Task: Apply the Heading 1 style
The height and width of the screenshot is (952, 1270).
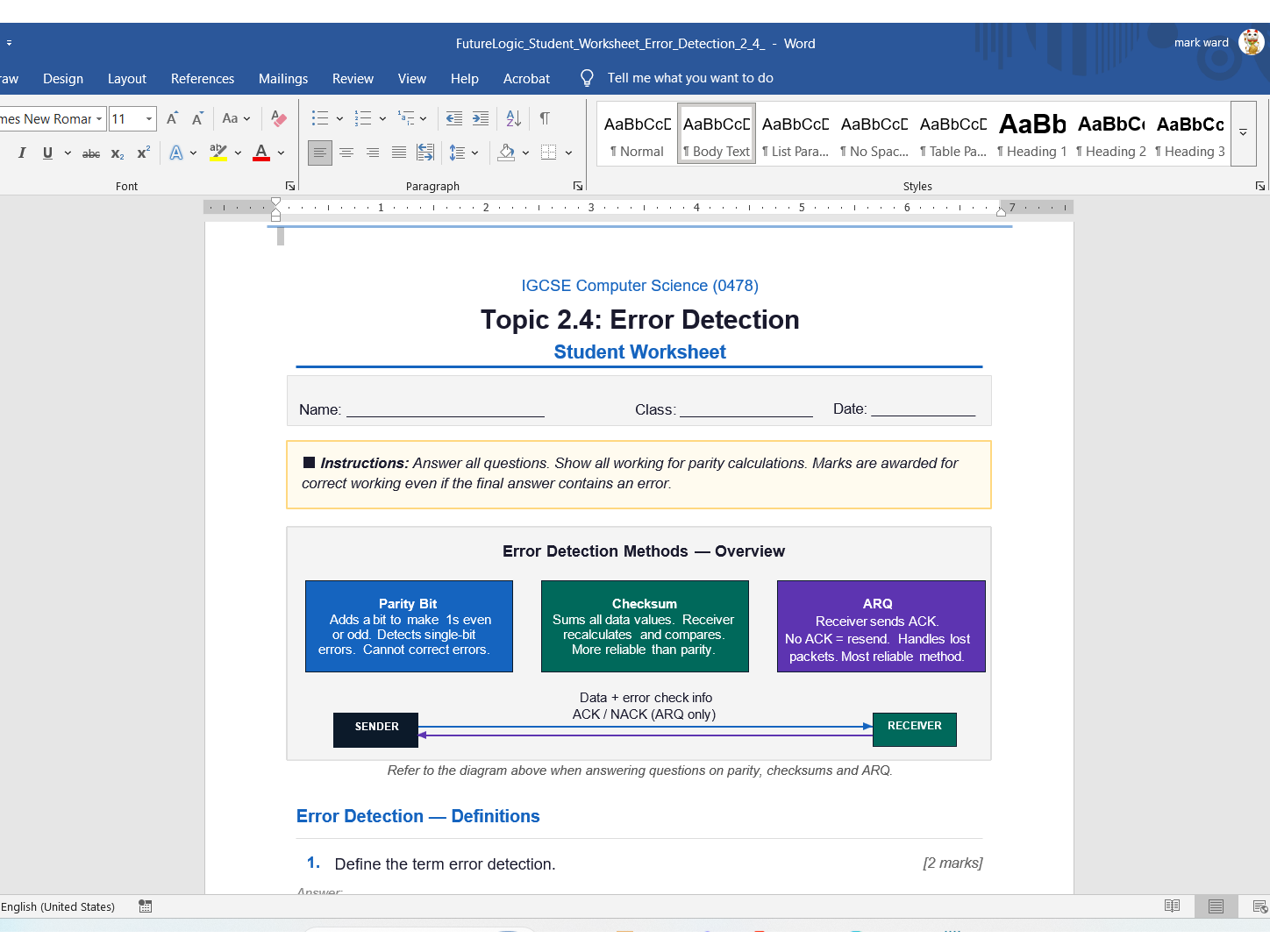Action: pos(1032,134)
